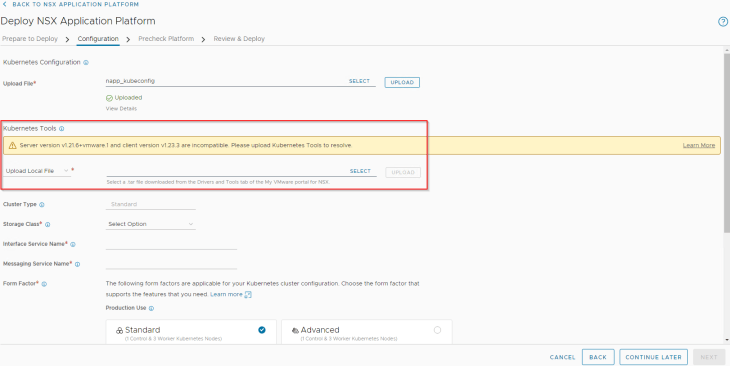
Task: Select the Advanced form factor radio
Action: [437, 330]
